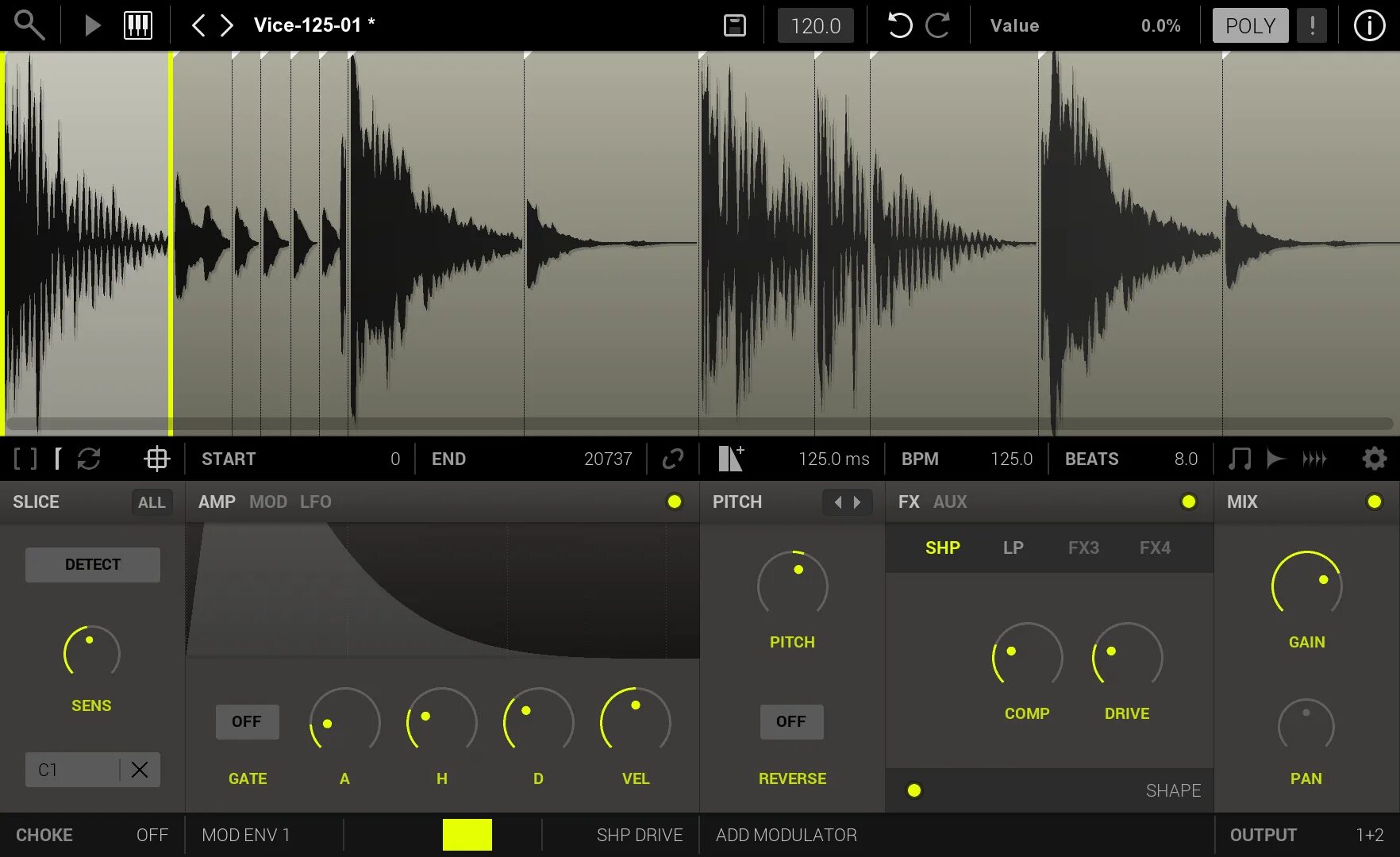Open the CHOKE OFF selector
This screenshot has width=1400, height=857.
click(x=92, y=835)
